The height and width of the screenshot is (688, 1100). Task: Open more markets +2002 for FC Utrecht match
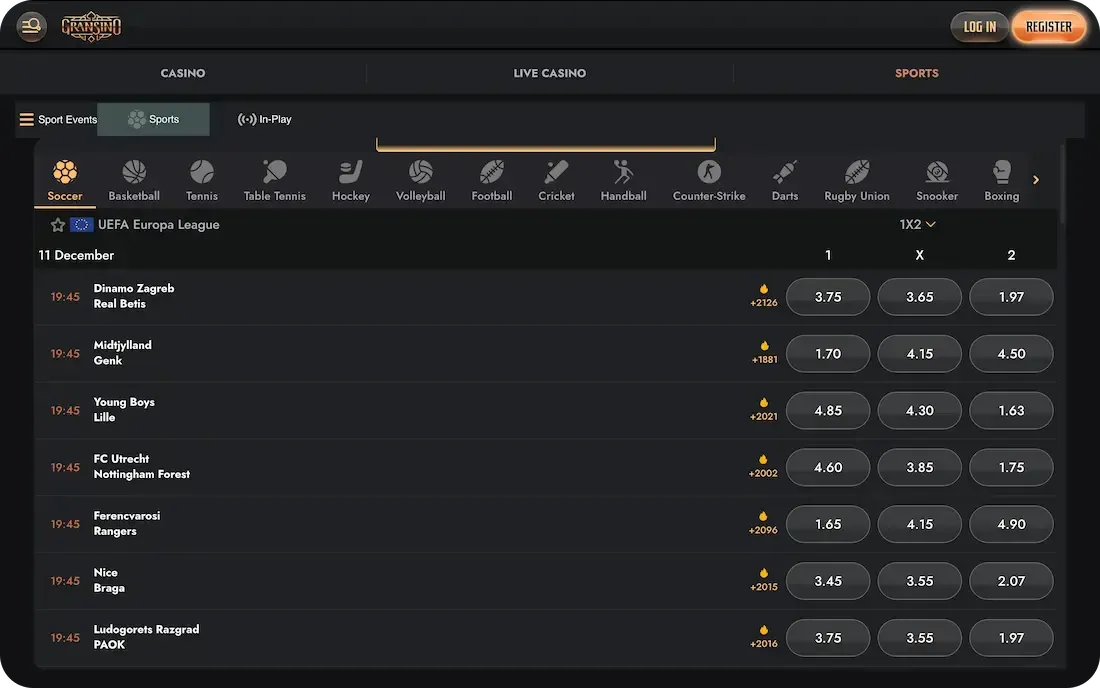pyautogui.click(x=763, y=467)
